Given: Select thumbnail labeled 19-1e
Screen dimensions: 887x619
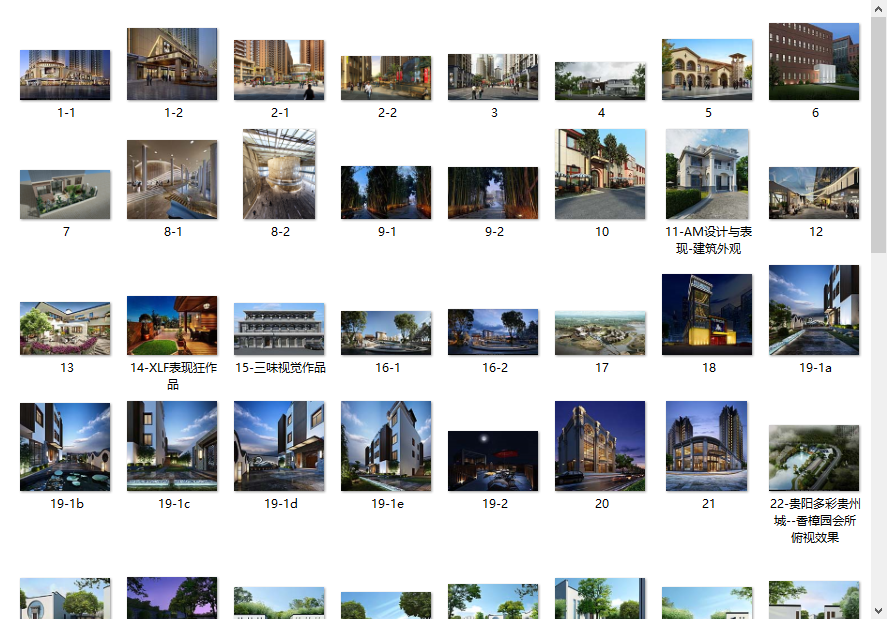Looking at the screenshot, I should (x=386, y=446).
